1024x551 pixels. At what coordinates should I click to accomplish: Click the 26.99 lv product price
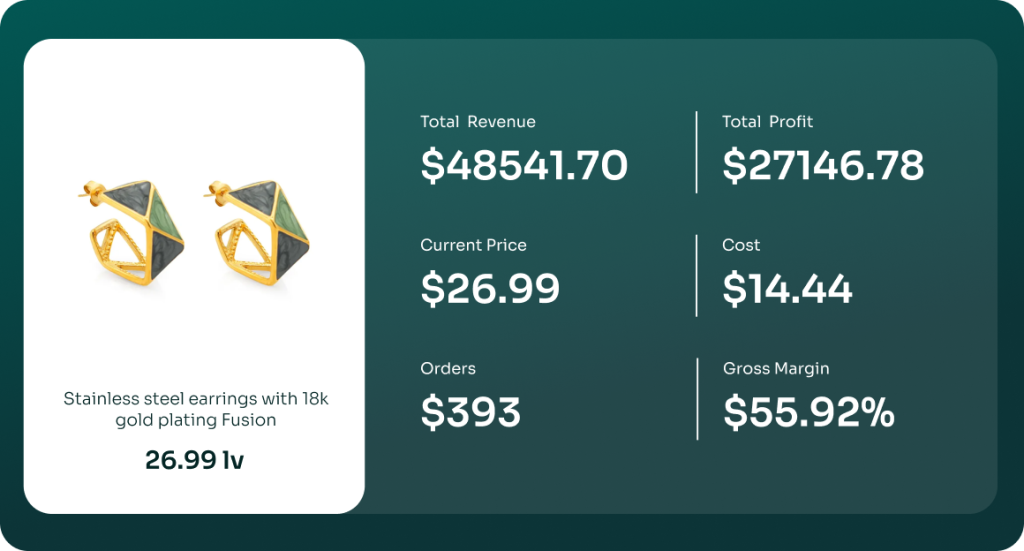[x=195, y=460]
